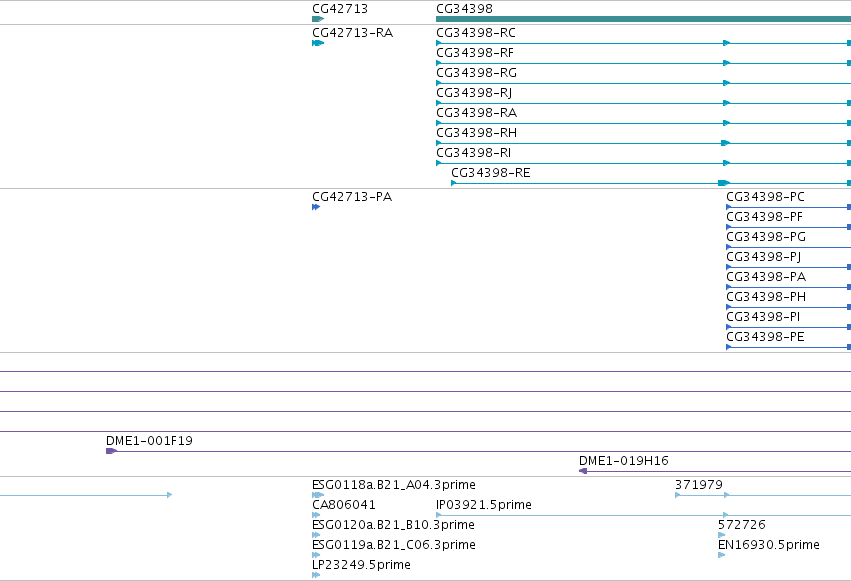Viewport: 851px width, 581px height.
Task: Select the CA806041 EST label
Action: coord(344,505)
